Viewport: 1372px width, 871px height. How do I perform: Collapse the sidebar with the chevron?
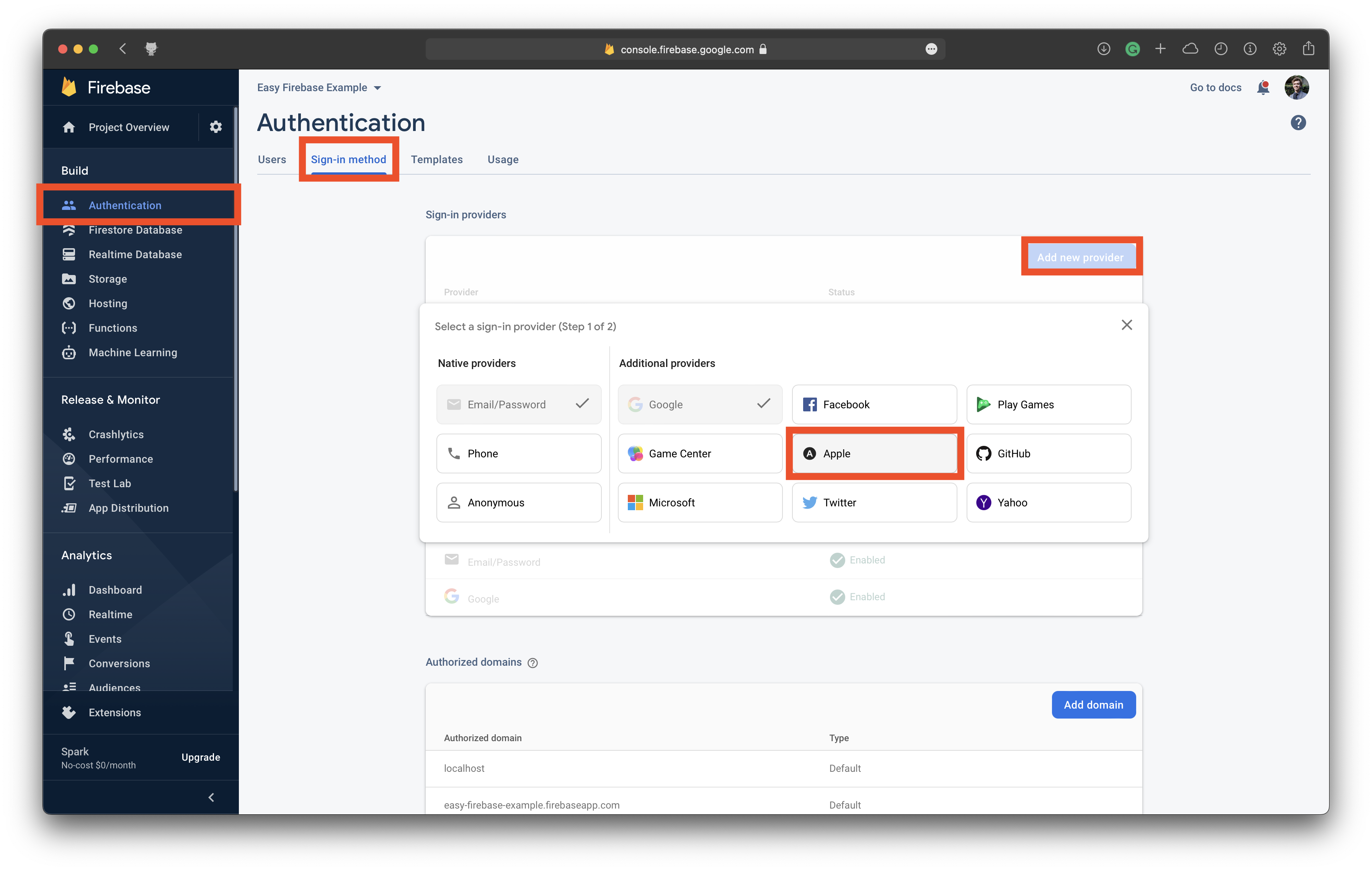pos(211,797)
